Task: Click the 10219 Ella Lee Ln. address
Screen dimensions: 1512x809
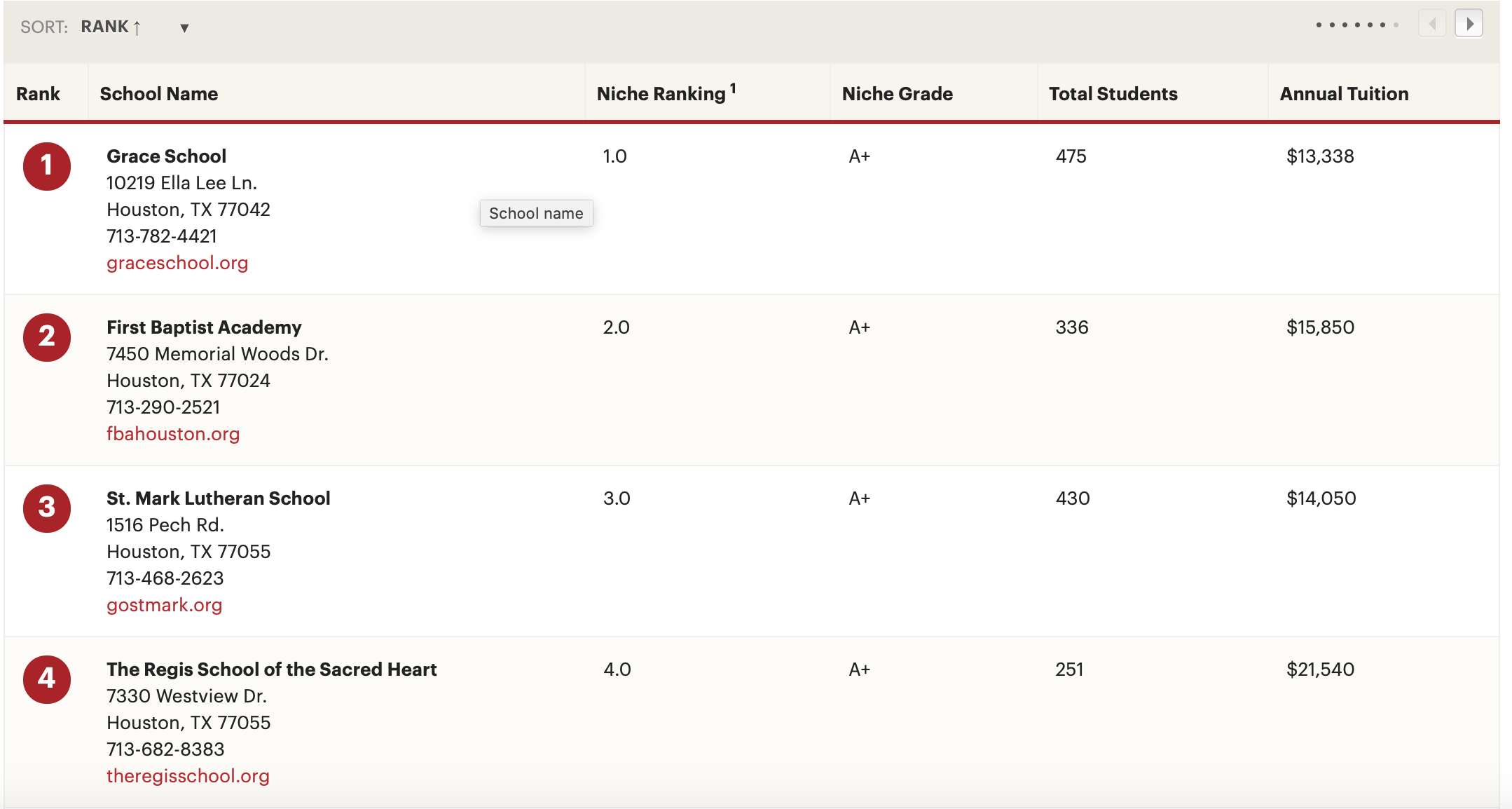Action: click(182, 183)
